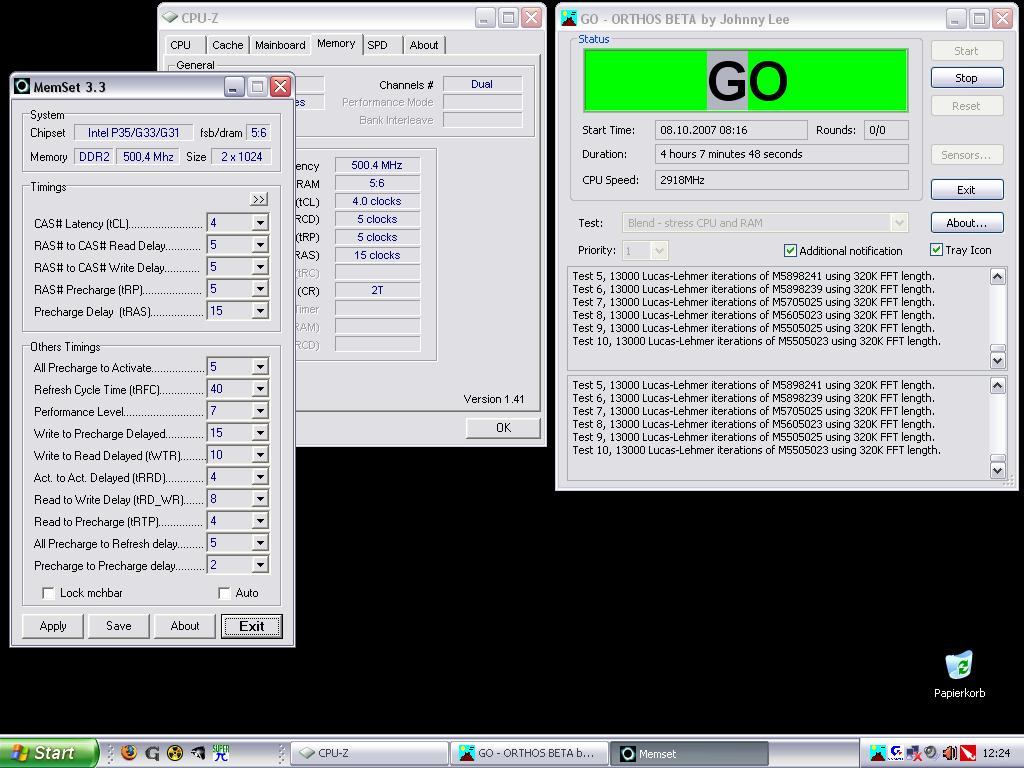1024x768 pixels.
Task: Open the Mainboard tab in CPU-Z
Action: (280, 45)
